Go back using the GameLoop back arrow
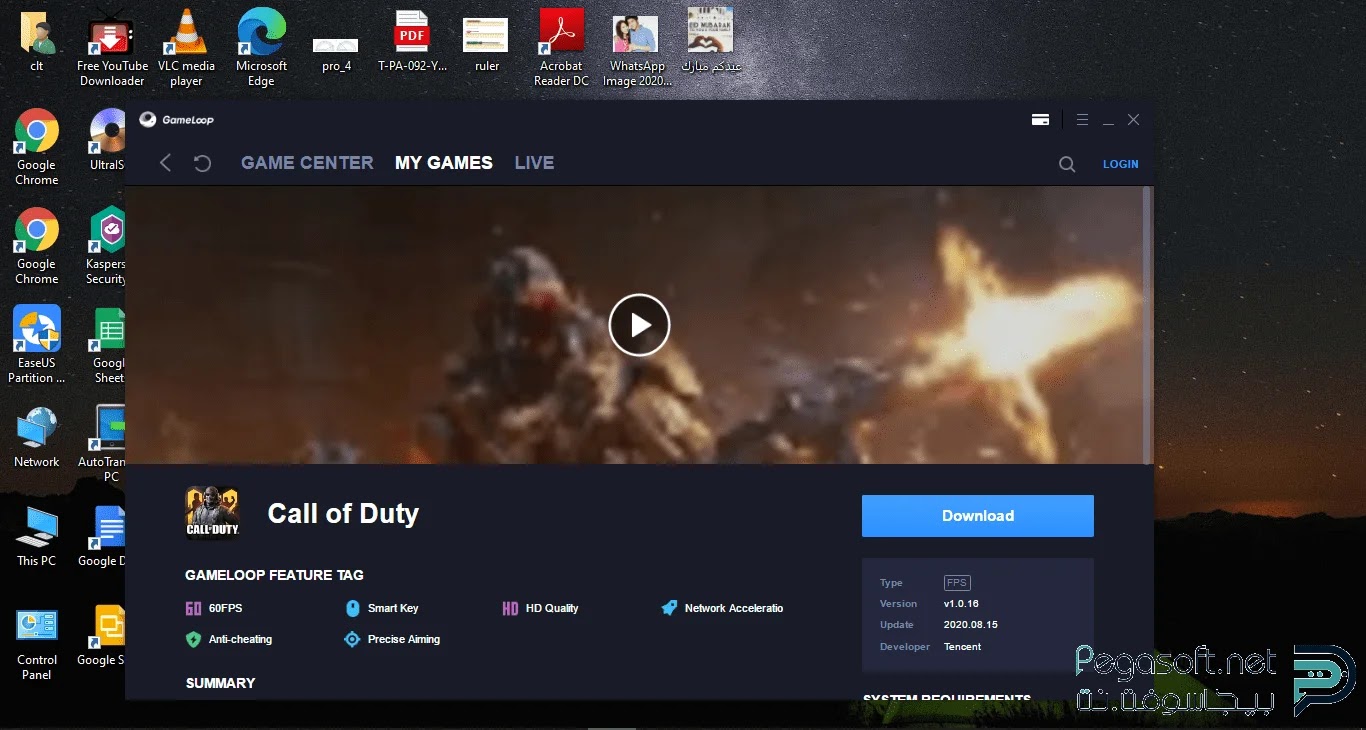 click(166, 163)
